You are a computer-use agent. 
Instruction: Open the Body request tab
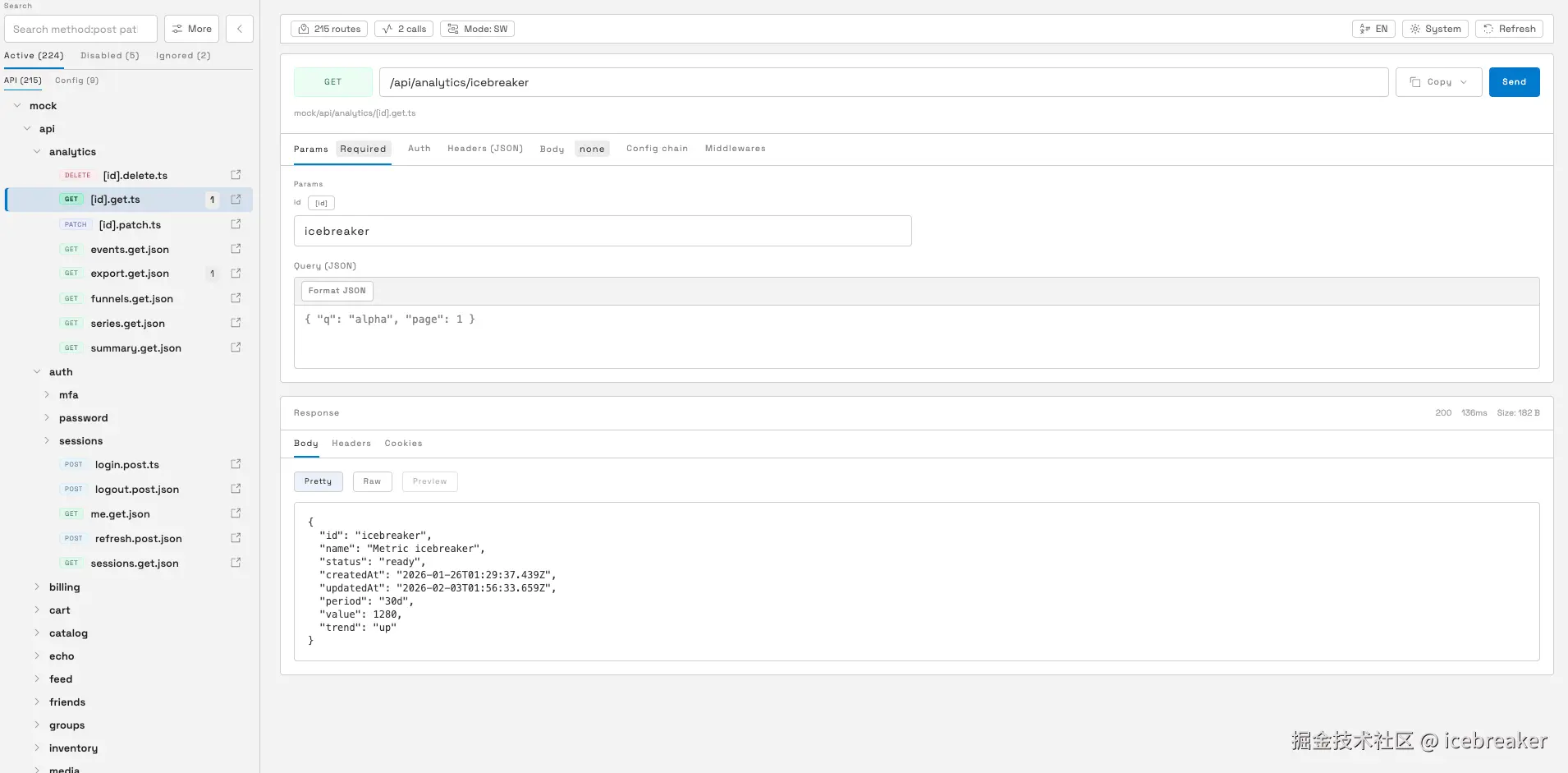tap(575, 149)
